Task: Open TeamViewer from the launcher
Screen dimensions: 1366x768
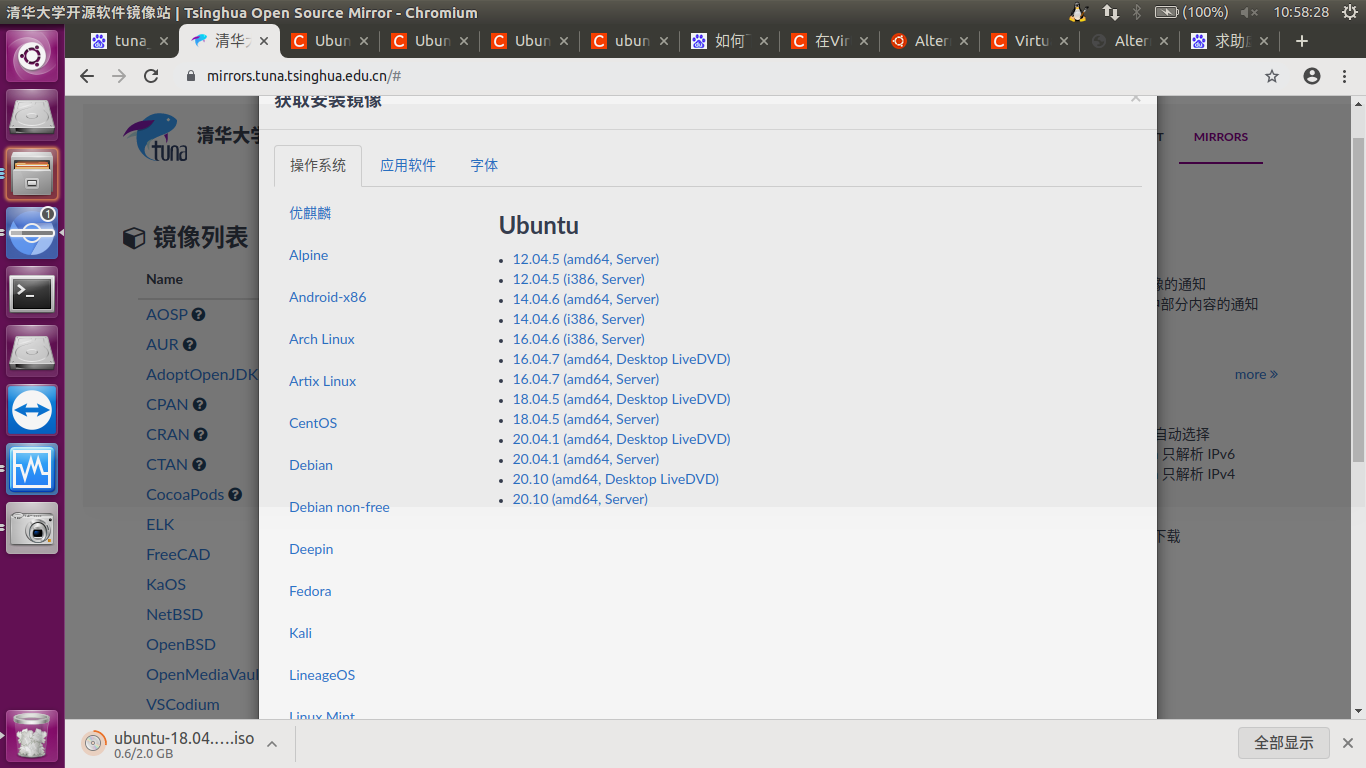Action: (x=32, y=410)
